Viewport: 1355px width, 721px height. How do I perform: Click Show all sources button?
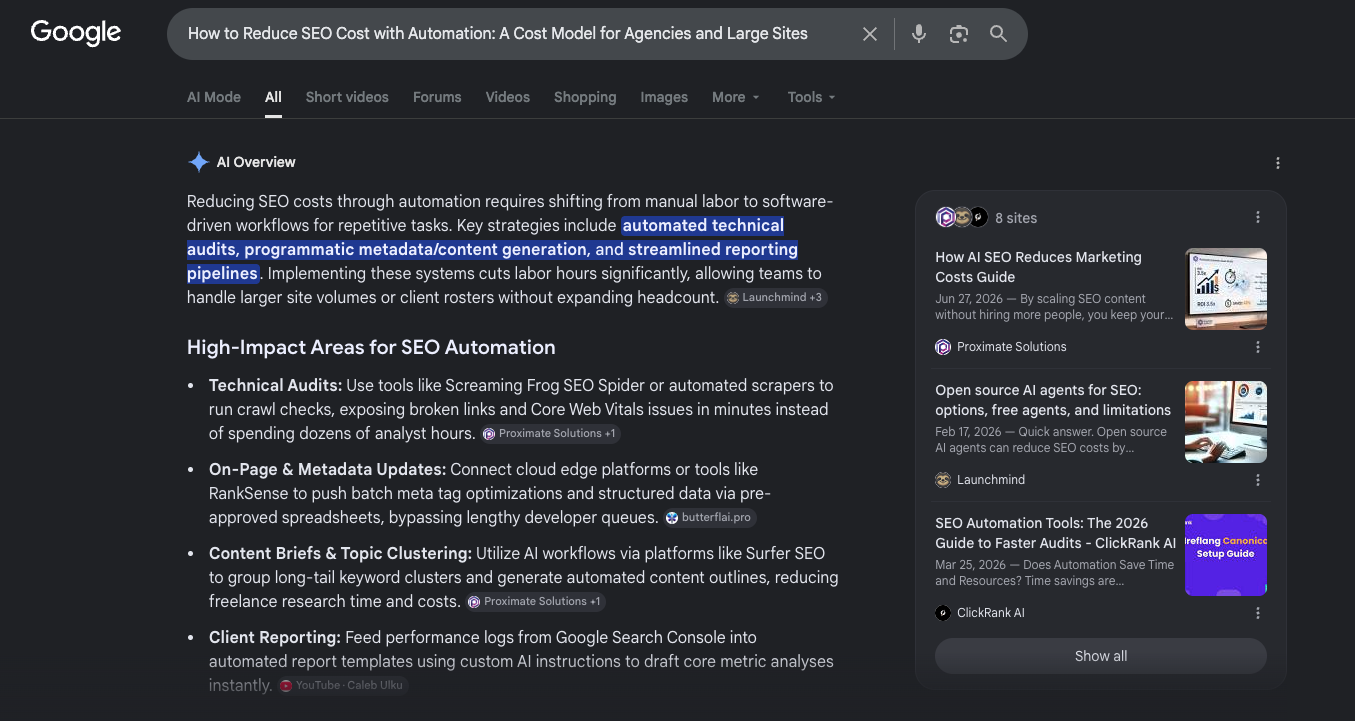coord(1101,656)
